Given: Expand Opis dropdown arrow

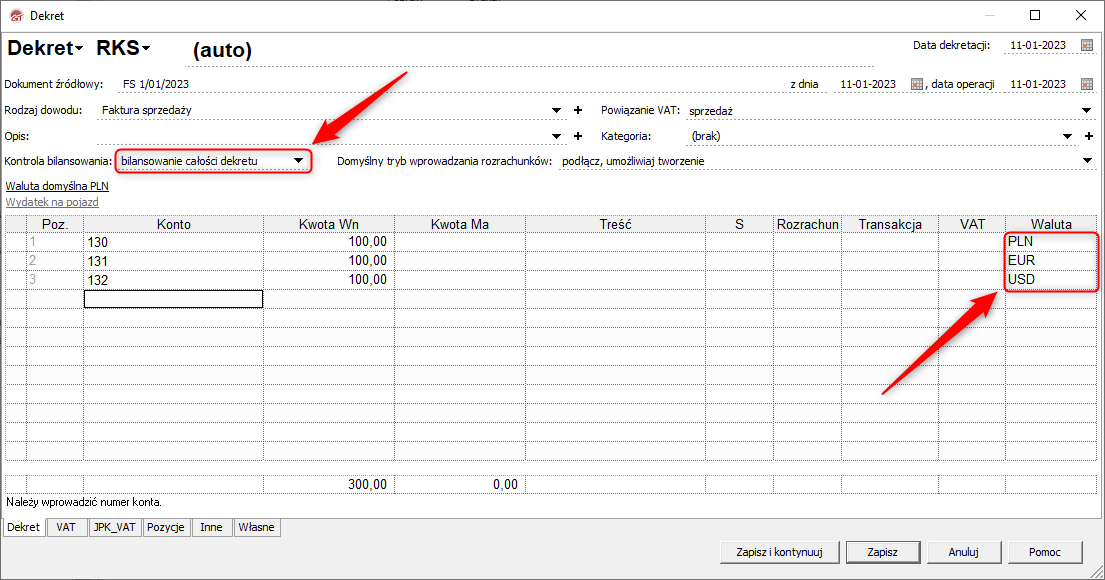Looking at the screenshot, I should [x=557, y=136].
